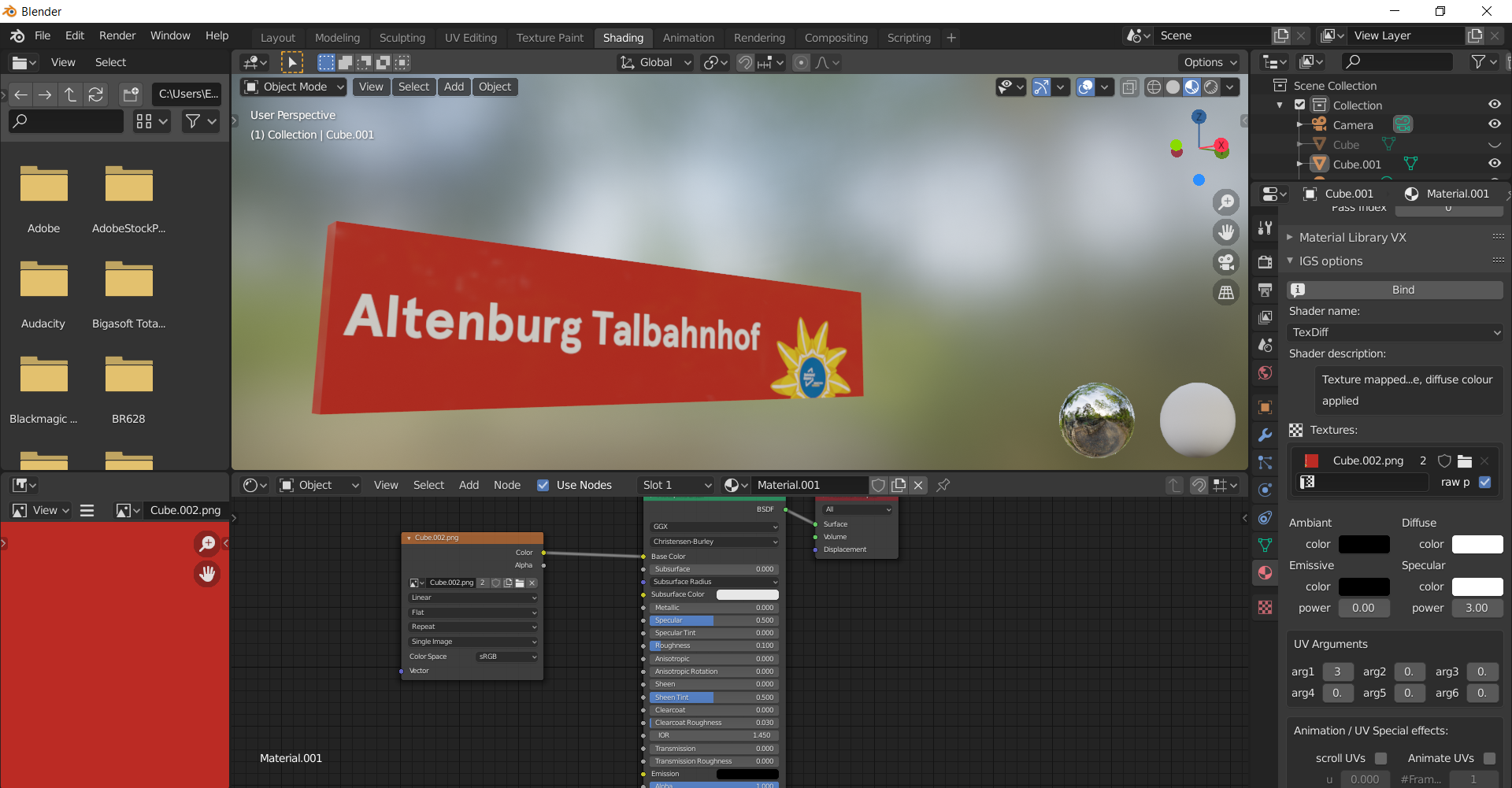Pin the node tree with pin icon
The width and height of the screenshot is (1512, 788).
[x=943, y=485]
